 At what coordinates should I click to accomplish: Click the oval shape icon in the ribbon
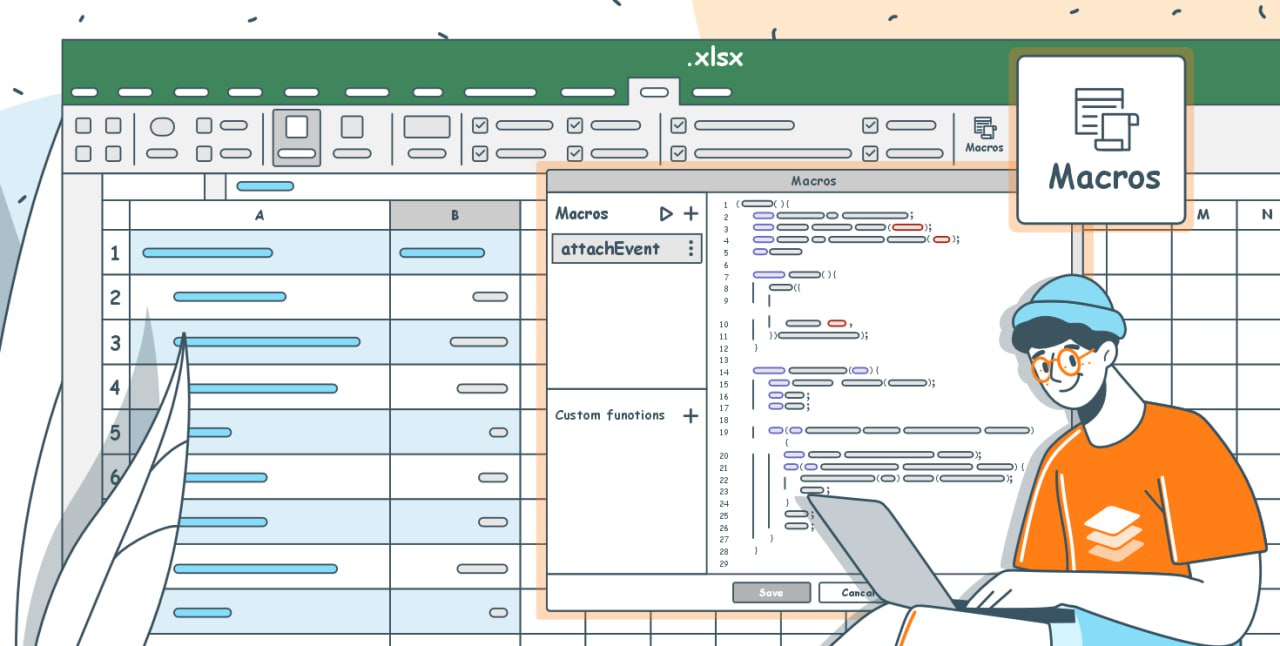162,127
